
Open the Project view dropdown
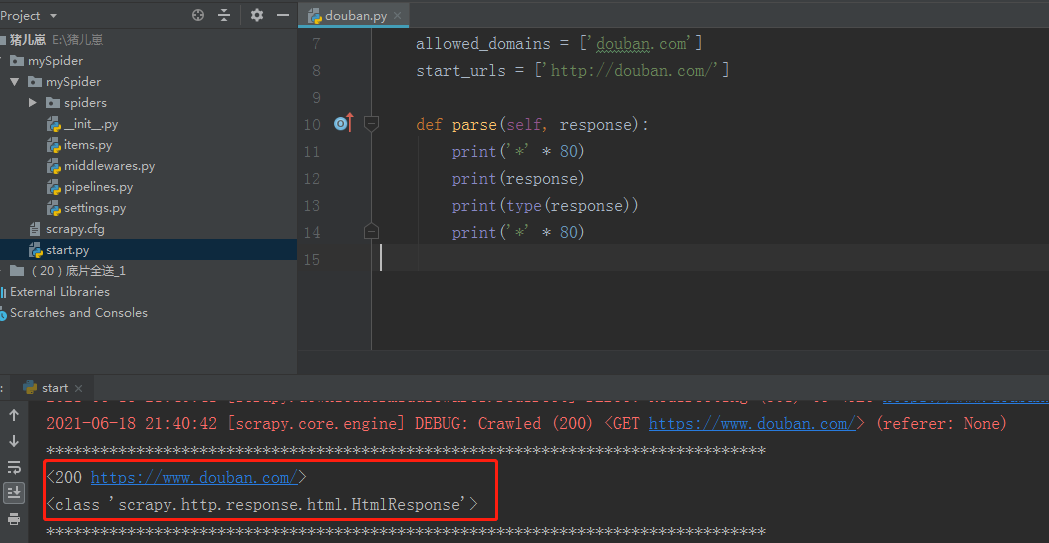point(54,16)
